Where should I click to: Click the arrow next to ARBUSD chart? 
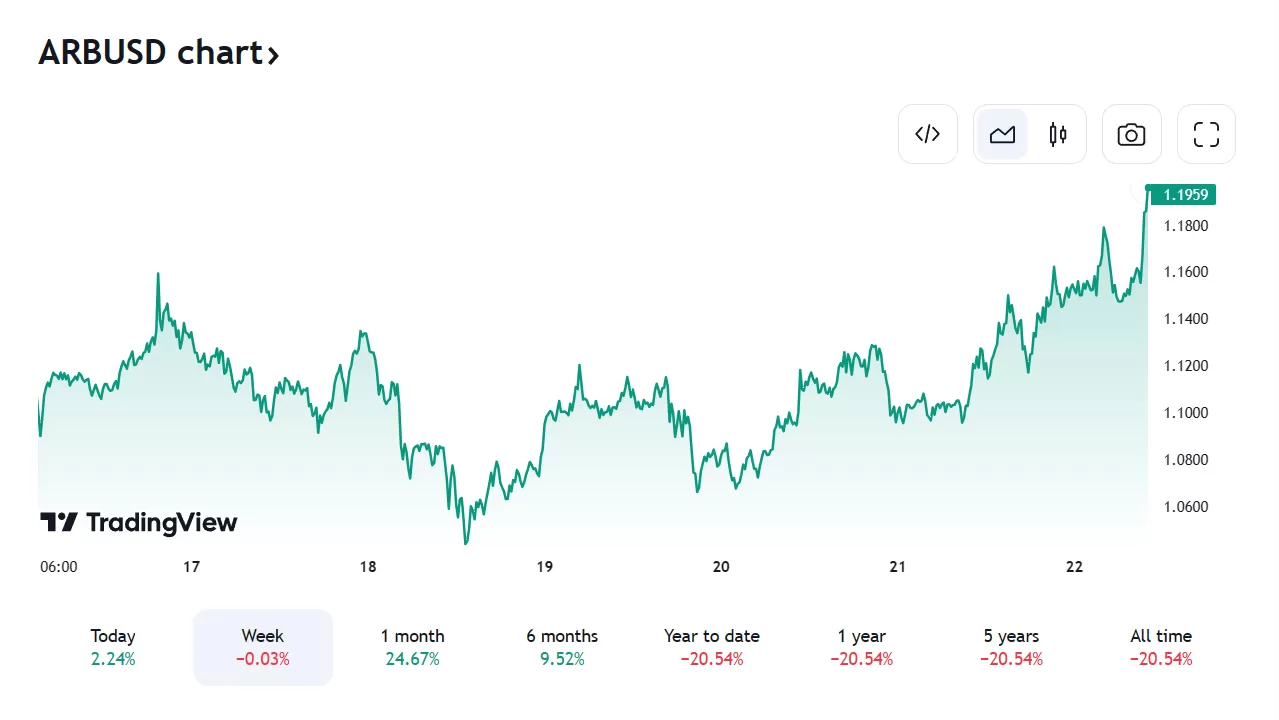[x=273, y=54]
